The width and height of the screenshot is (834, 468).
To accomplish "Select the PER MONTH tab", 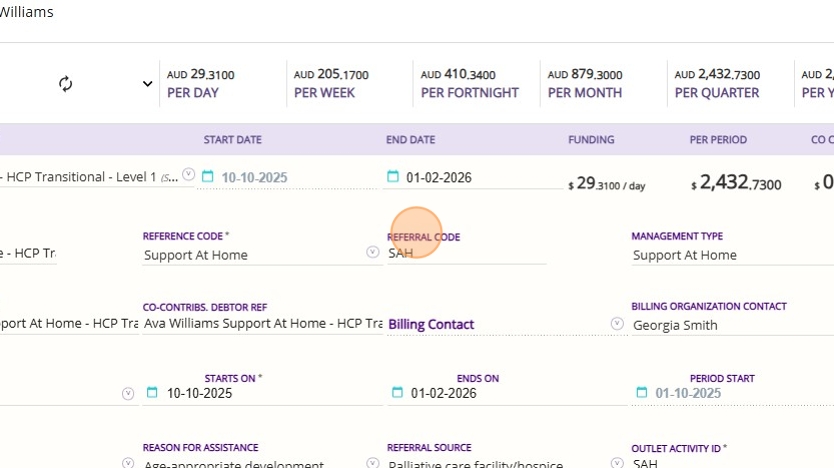I will [x=585, y=84].
